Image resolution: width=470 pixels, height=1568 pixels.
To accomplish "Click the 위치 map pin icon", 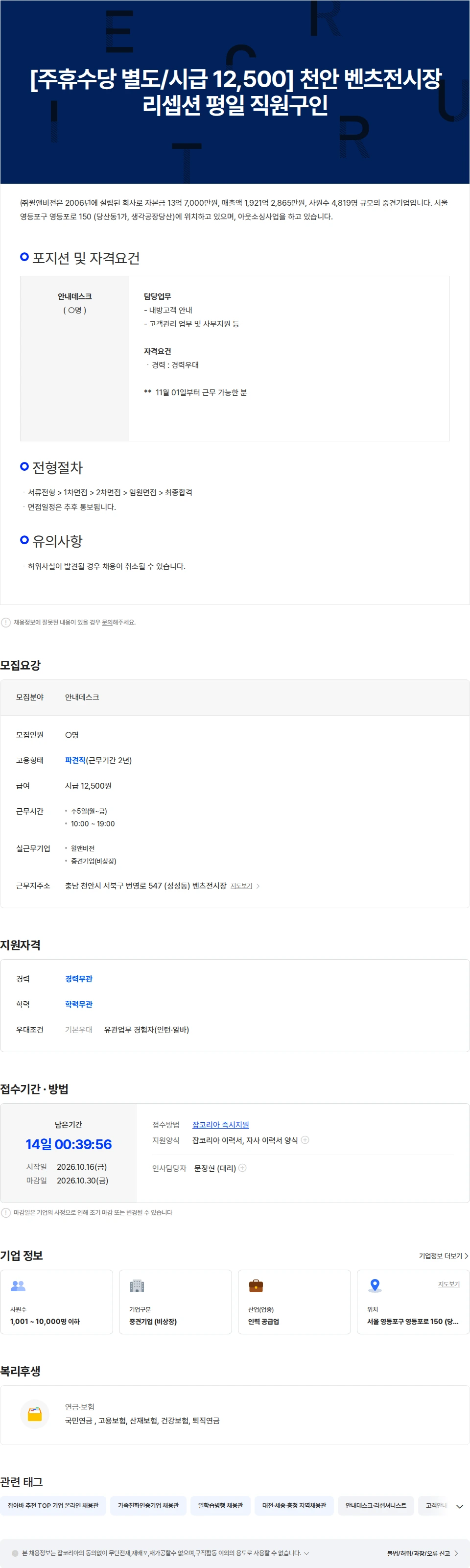I will (375, 1286).
